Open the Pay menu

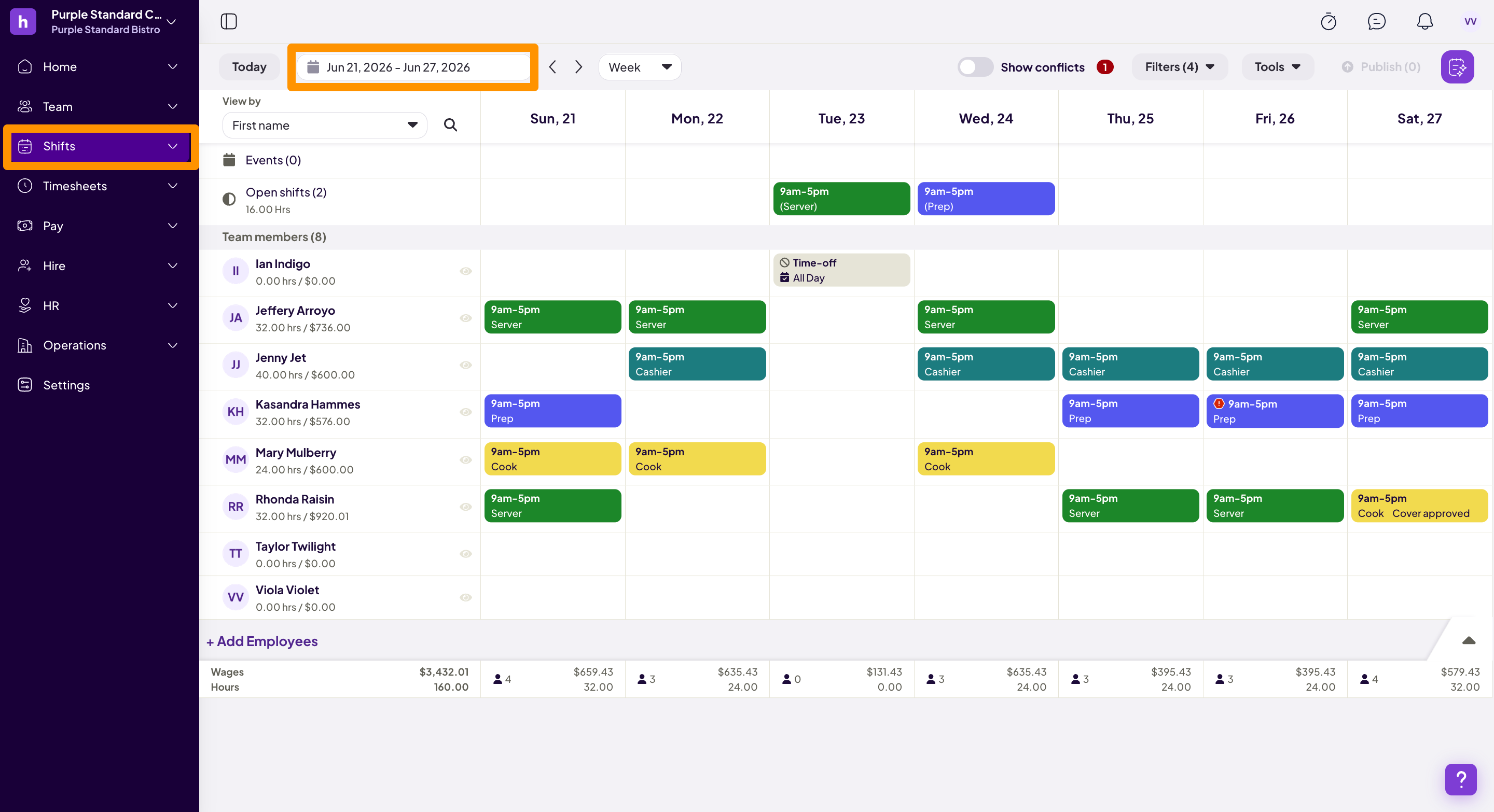click(98, 226)
